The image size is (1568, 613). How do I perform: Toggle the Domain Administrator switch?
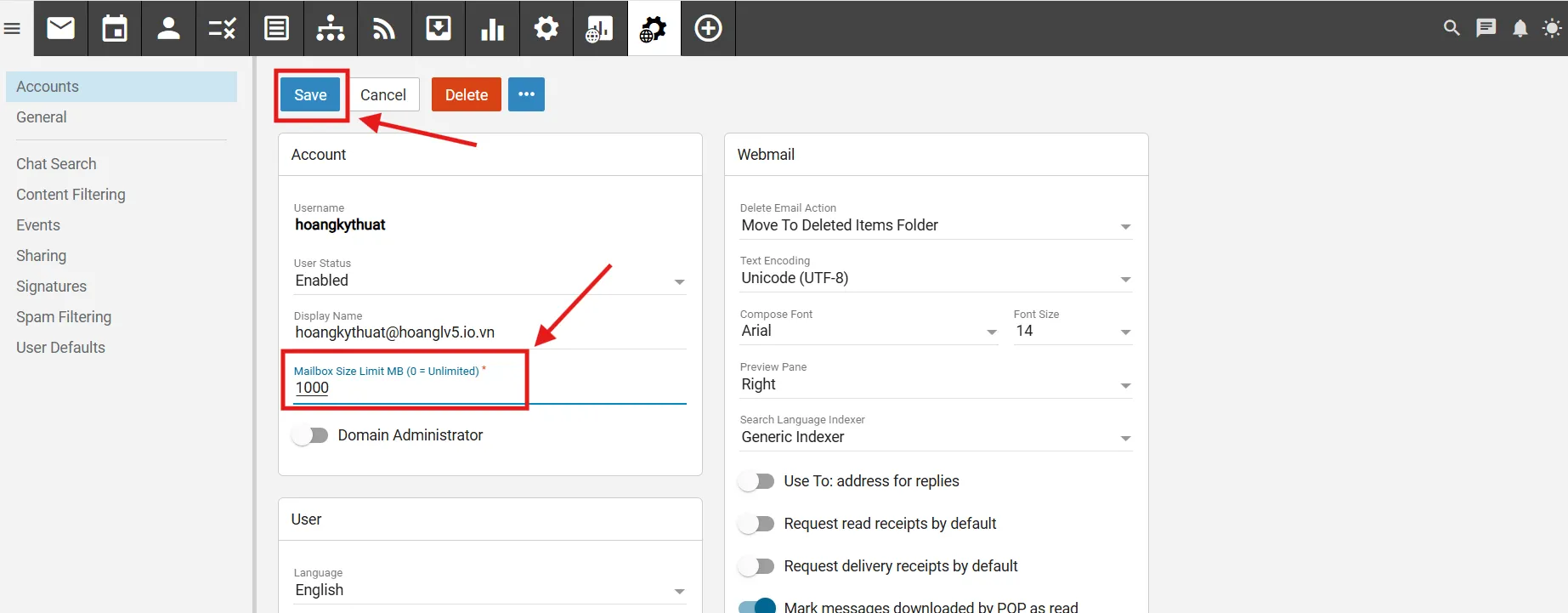tap(310, 435)
